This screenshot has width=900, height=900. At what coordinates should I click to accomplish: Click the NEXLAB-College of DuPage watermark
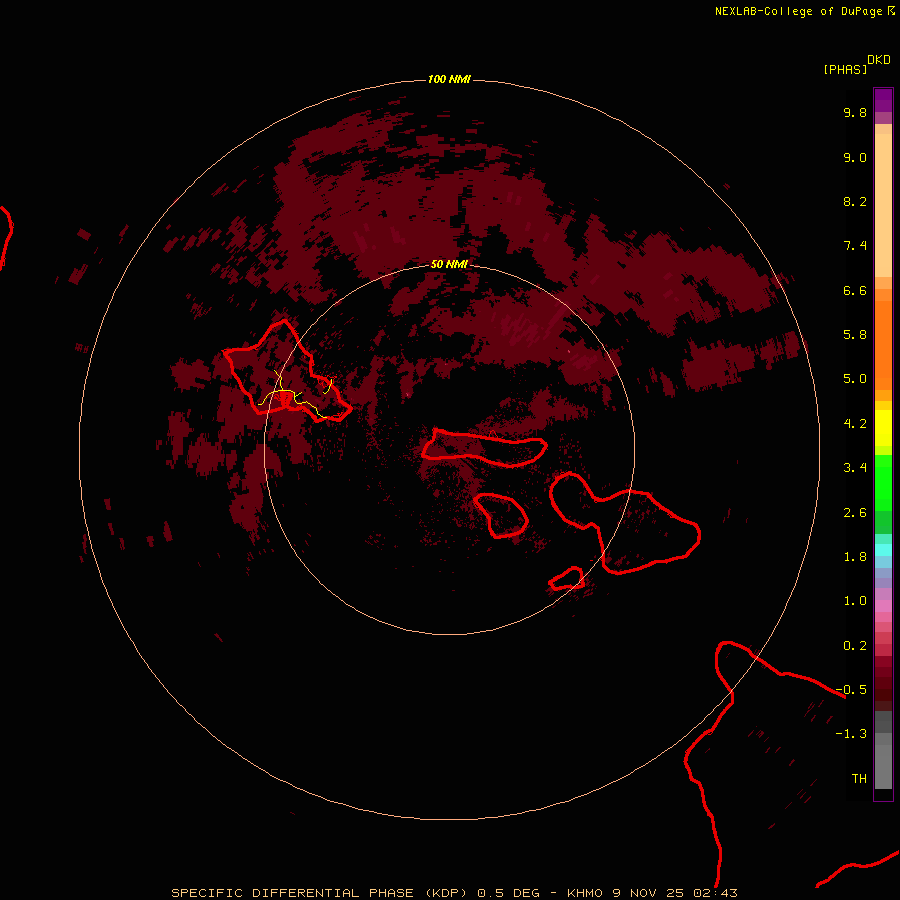pos(804,11)
